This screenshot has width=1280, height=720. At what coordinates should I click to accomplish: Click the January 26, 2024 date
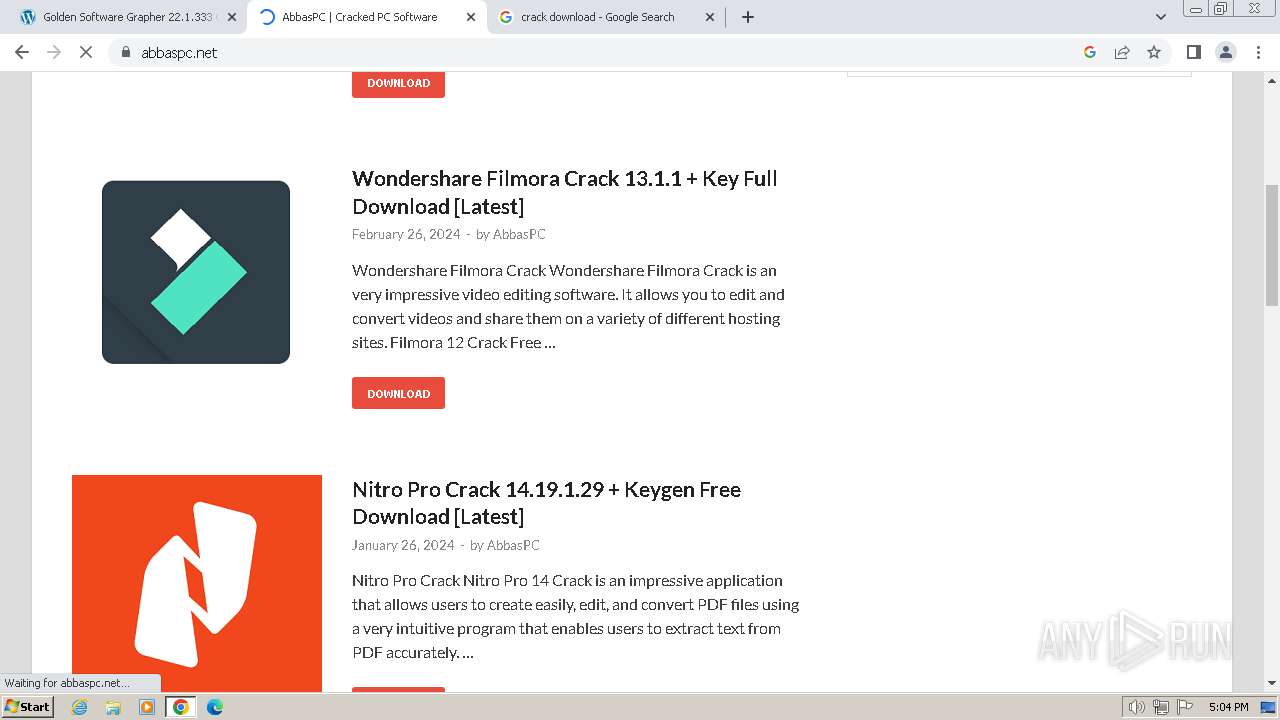click(x=403, y=545)
